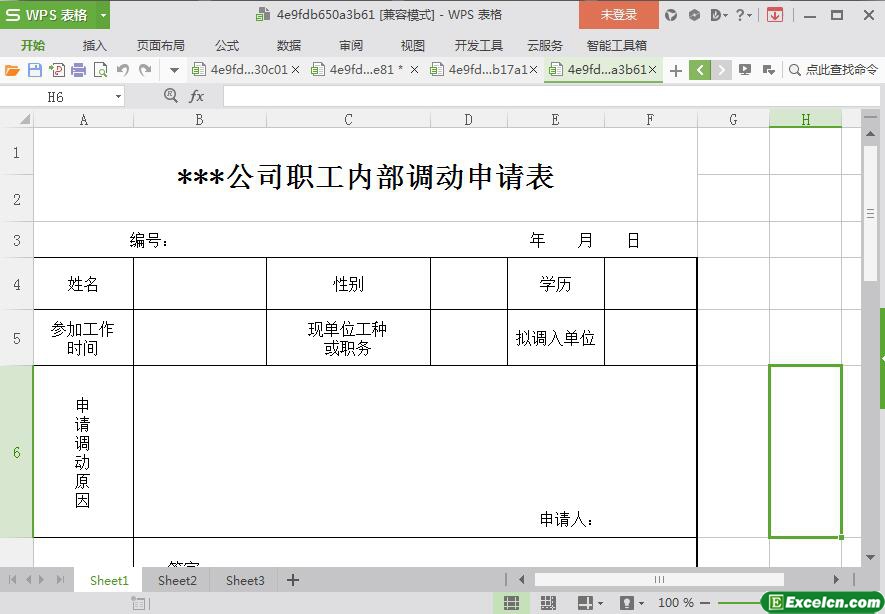885x614 pixels.
Task: Open the help question mark menu
Action: coord(744,15)
